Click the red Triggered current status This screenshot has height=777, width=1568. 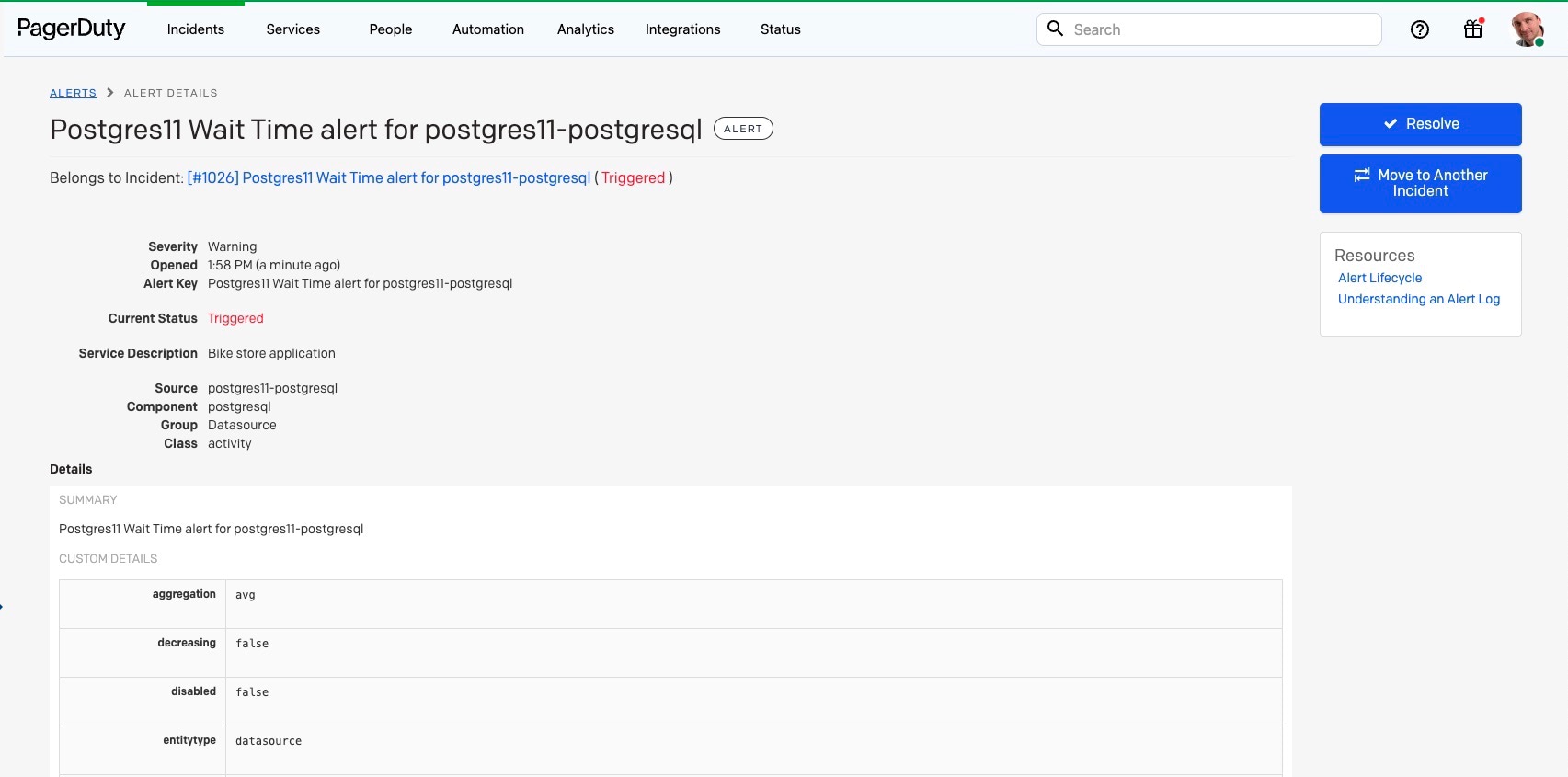(235, 318)
